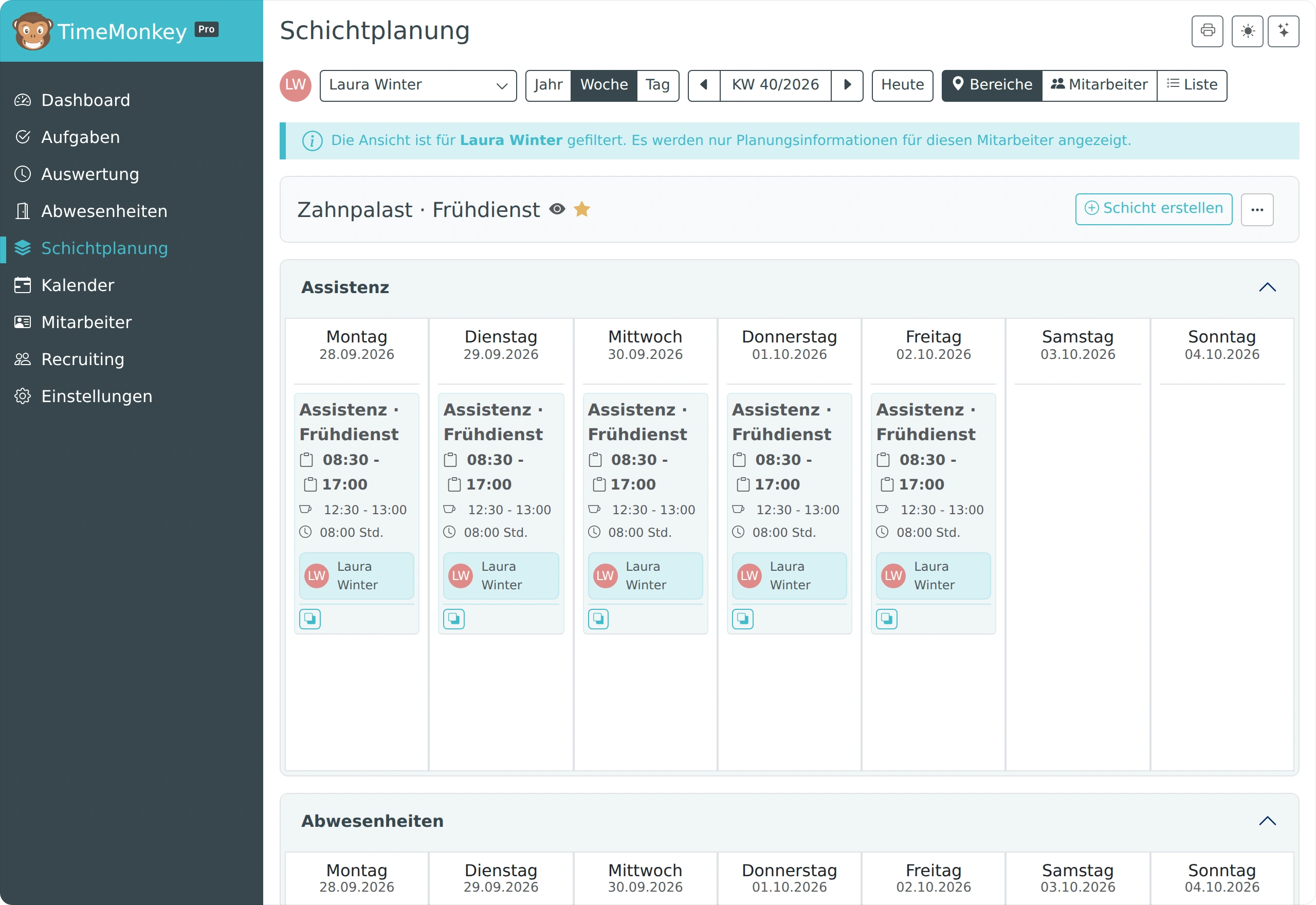The image size is (1316, 905).
Task: Go to Auswertung section
Action: click(x=132, y=174)
